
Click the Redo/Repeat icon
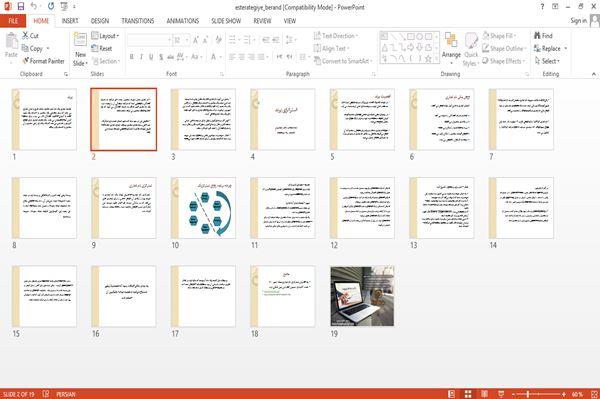click(x=51, y=7)
